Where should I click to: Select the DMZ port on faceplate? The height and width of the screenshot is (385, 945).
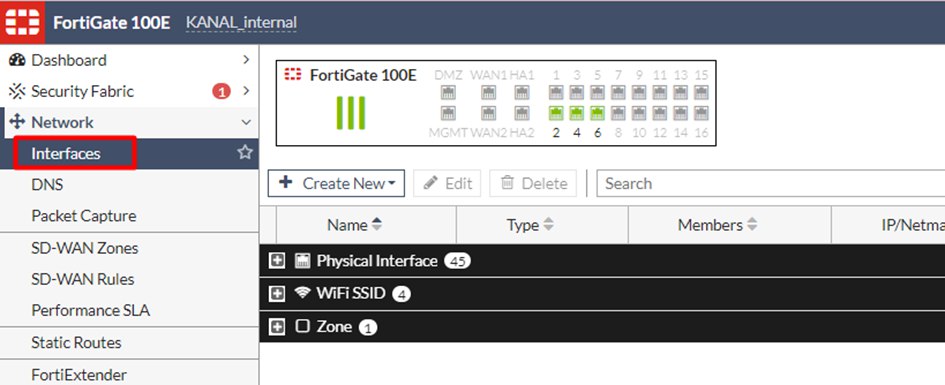point(448,92)
